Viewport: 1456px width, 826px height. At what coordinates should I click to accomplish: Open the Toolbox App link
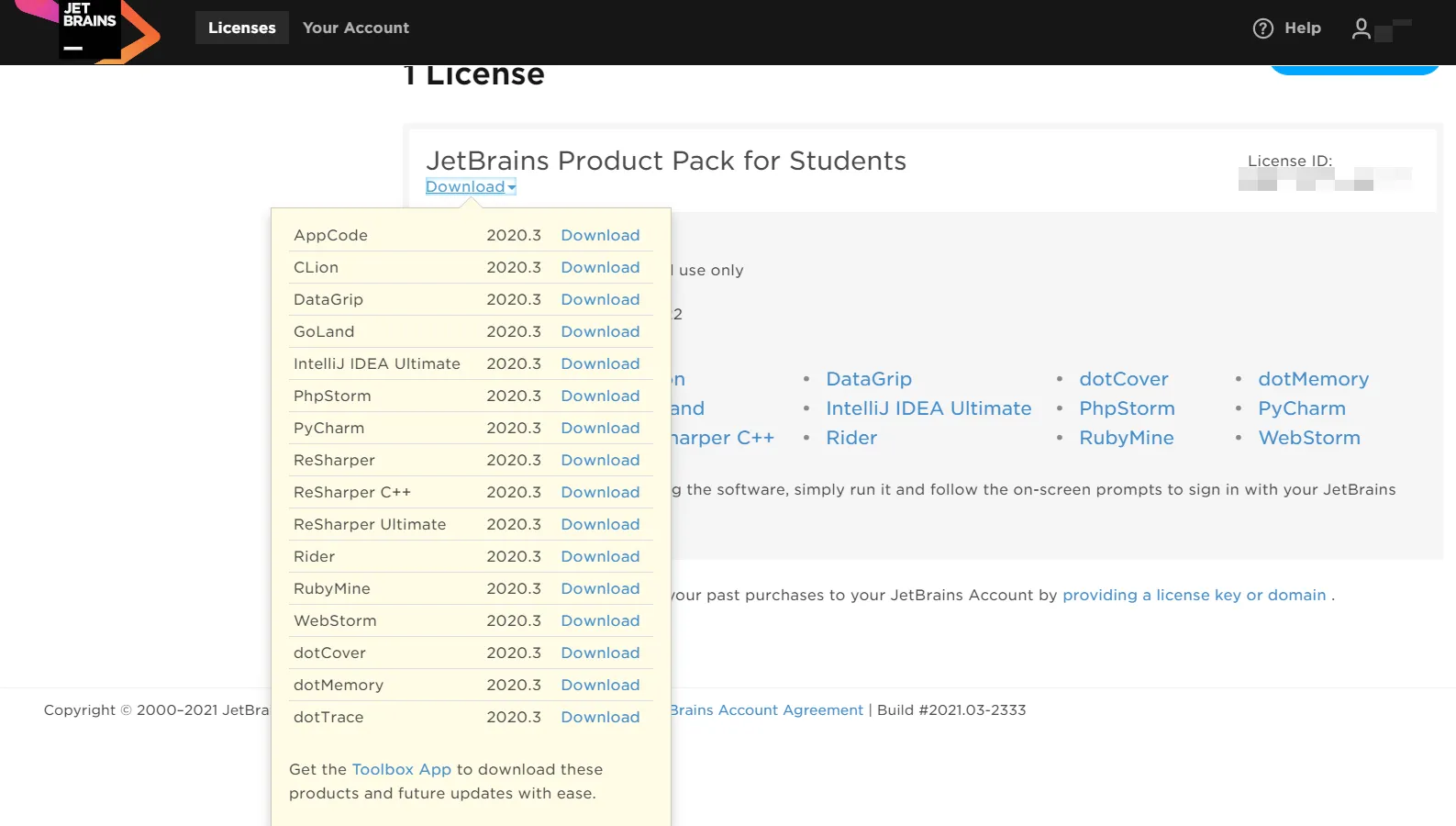pyautogui.click(x=402, y=770)
